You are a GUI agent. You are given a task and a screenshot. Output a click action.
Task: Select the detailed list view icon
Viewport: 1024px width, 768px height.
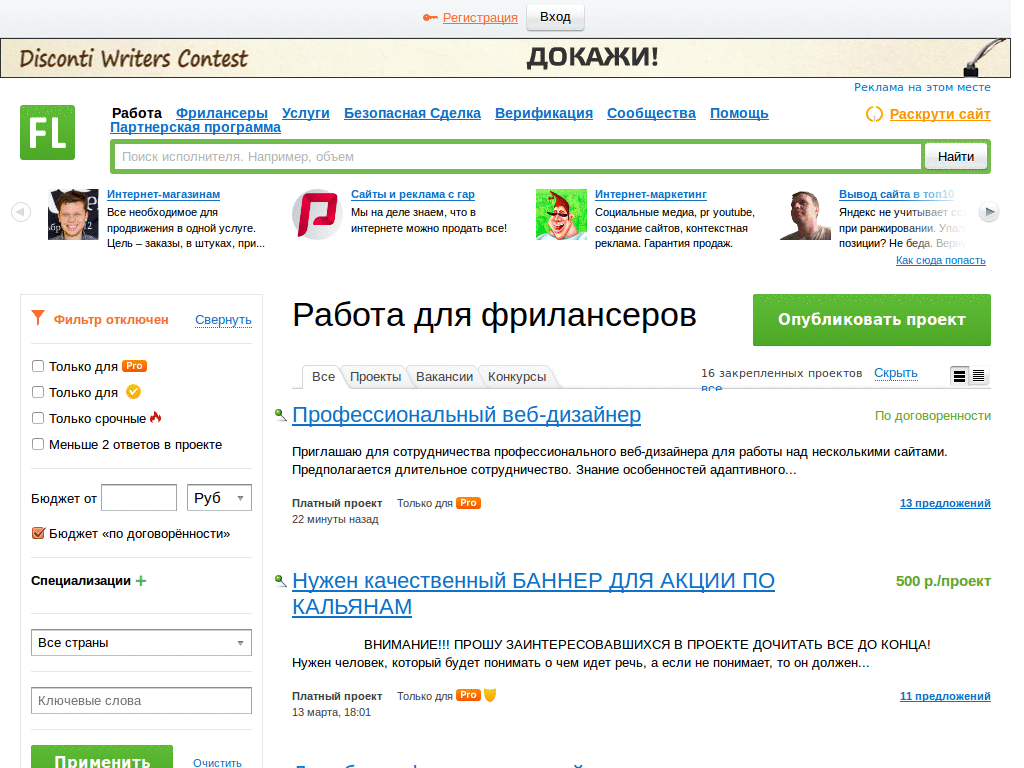click(959, 377)
